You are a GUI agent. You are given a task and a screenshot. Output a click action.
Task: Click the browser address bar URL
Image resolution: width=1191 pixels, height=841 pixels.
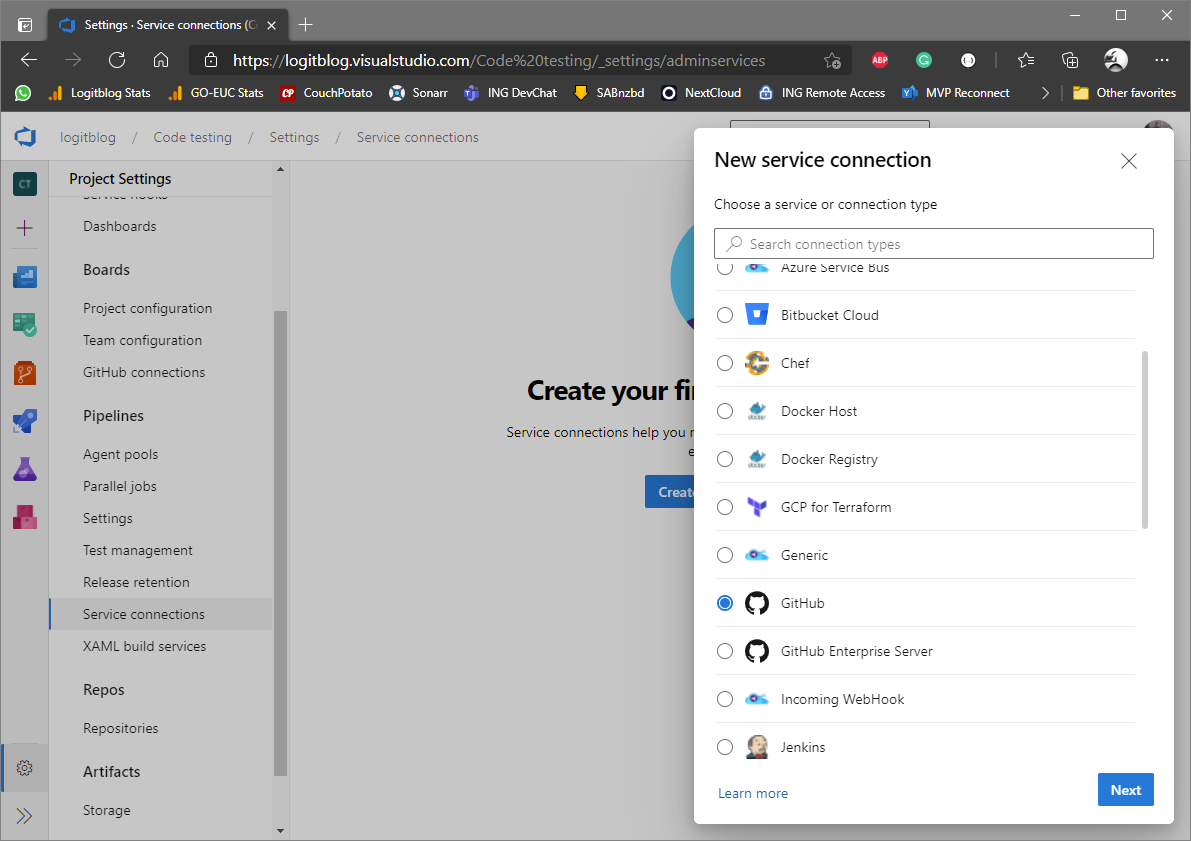(499, 61)
